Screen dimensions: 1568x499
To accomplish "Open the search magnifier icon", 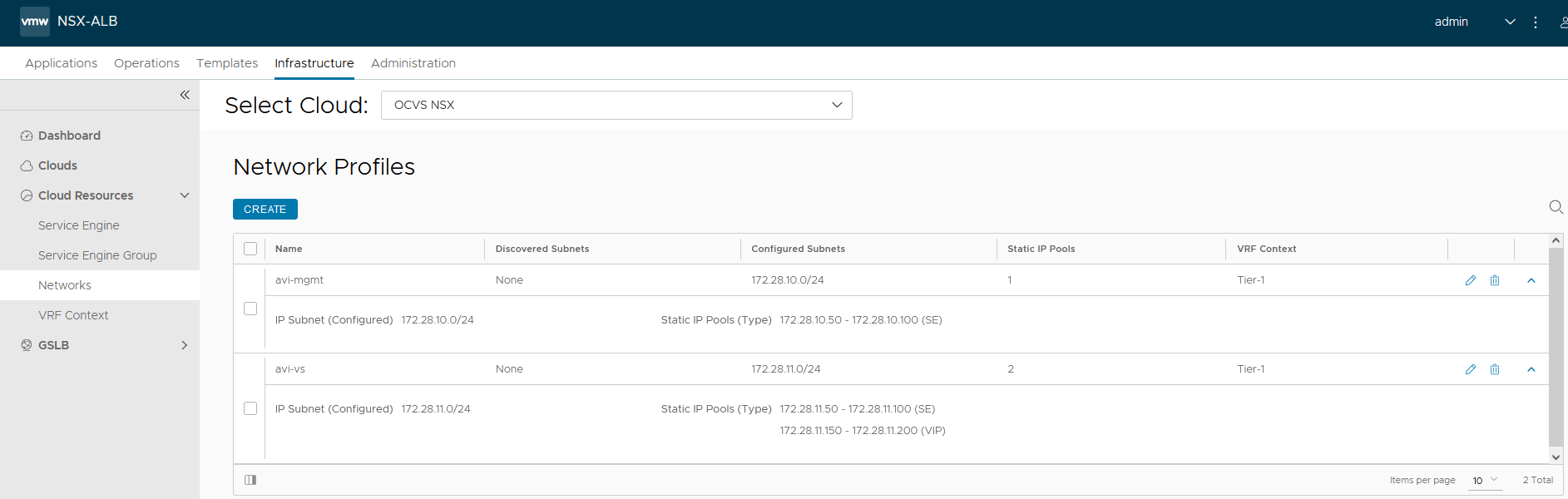I will coord(1556,207).
